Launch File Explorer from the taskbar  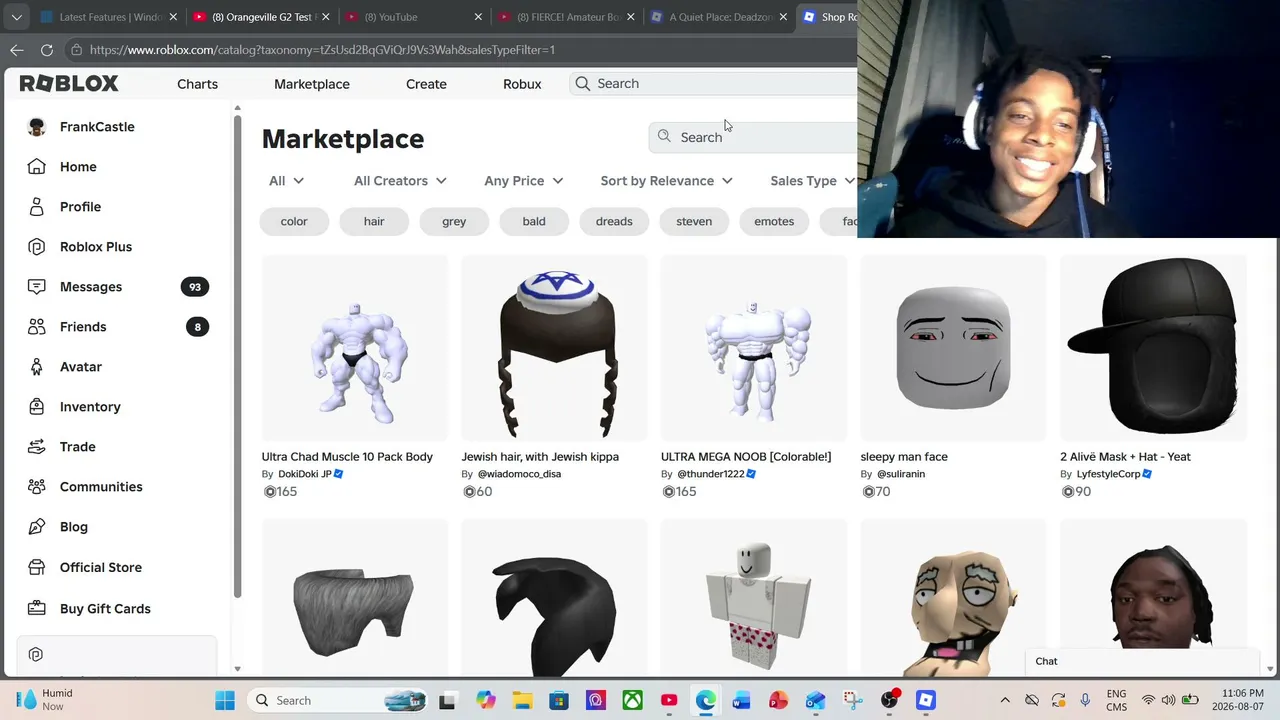(x=521, y=700)
